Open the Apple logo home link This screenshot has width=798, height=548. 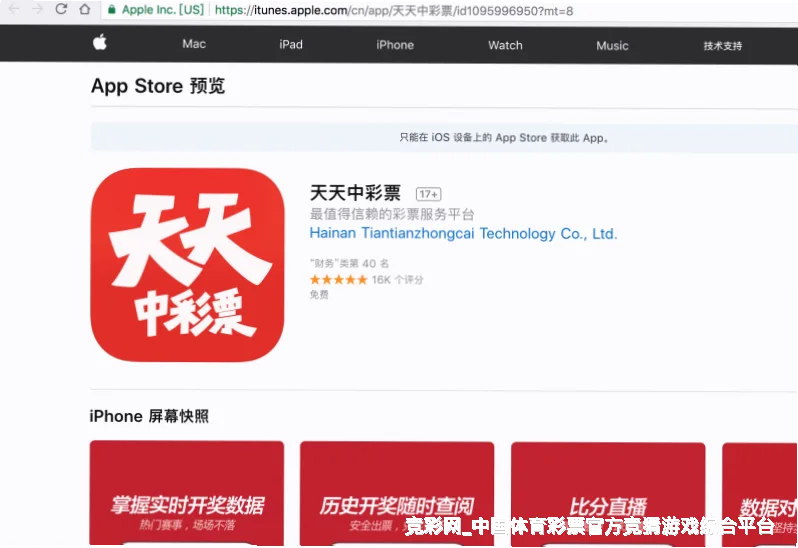100,43
